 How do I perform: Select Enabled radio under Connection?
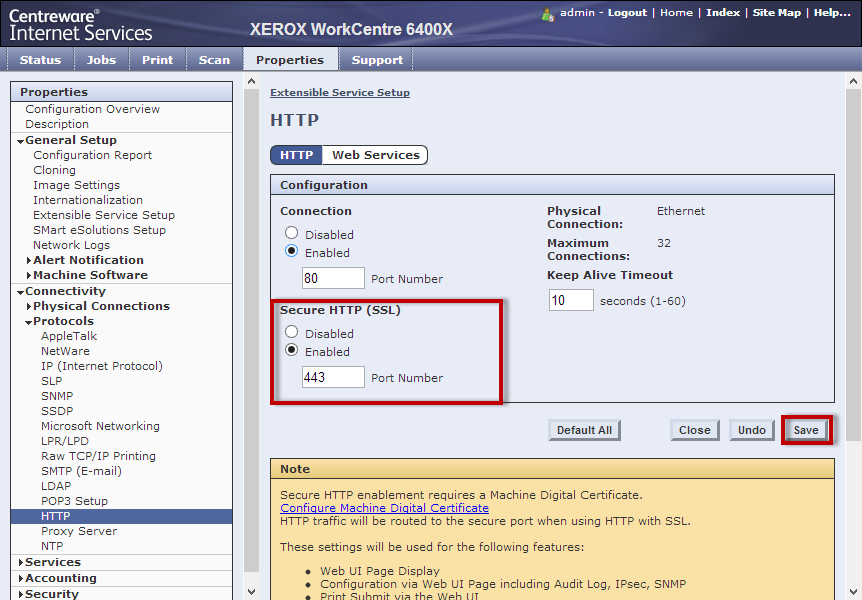pyautogui.click(x=292, y=251)
